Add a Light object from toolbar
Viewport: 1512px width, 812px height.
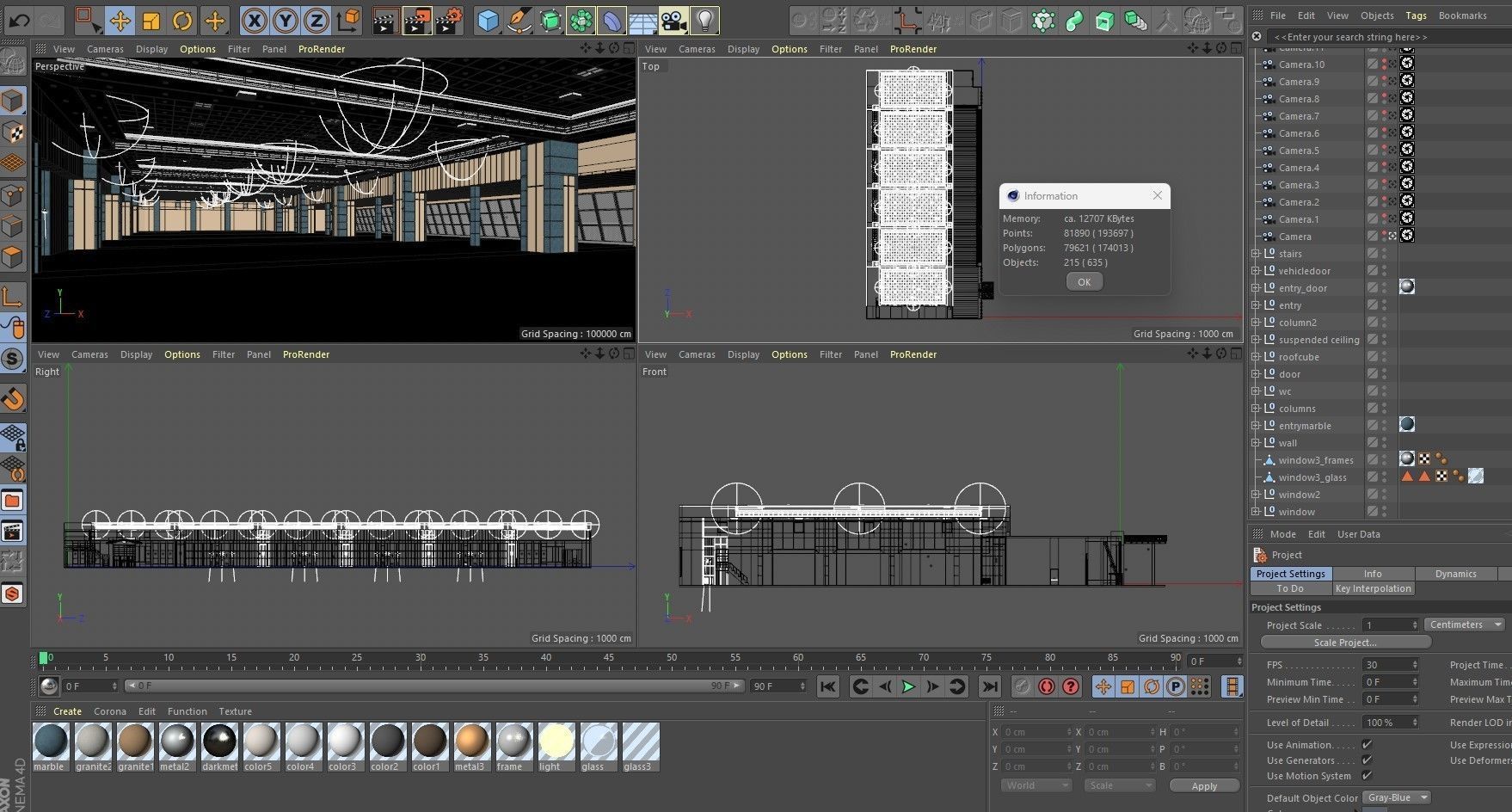(x=704, y=20)
